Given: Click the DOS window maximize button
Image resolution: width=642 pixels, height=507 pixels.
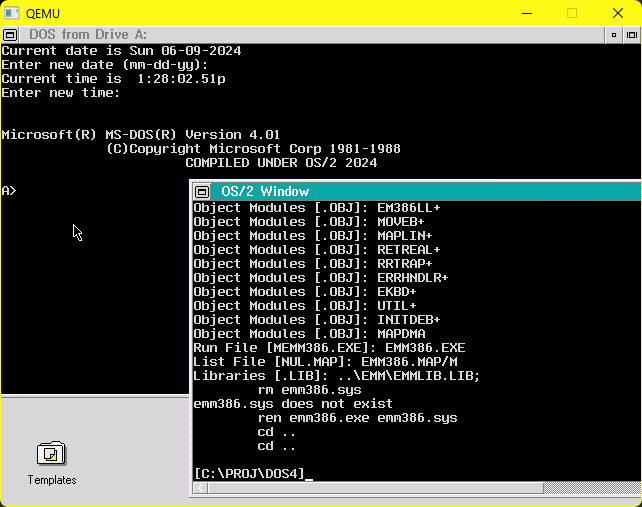Looking at the screenshot, I should [x=632, y=35].
